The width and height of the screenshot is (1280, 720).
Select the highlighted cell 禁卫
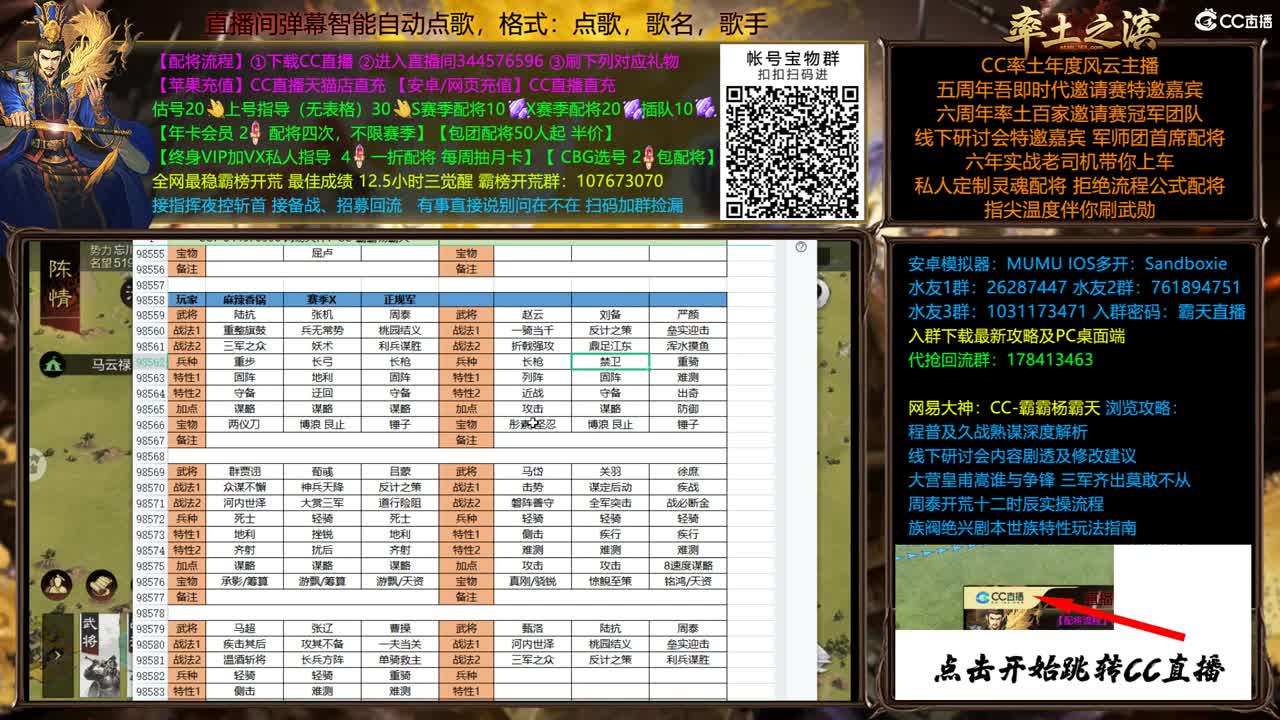pyautogui.click(x=610, y=362)
